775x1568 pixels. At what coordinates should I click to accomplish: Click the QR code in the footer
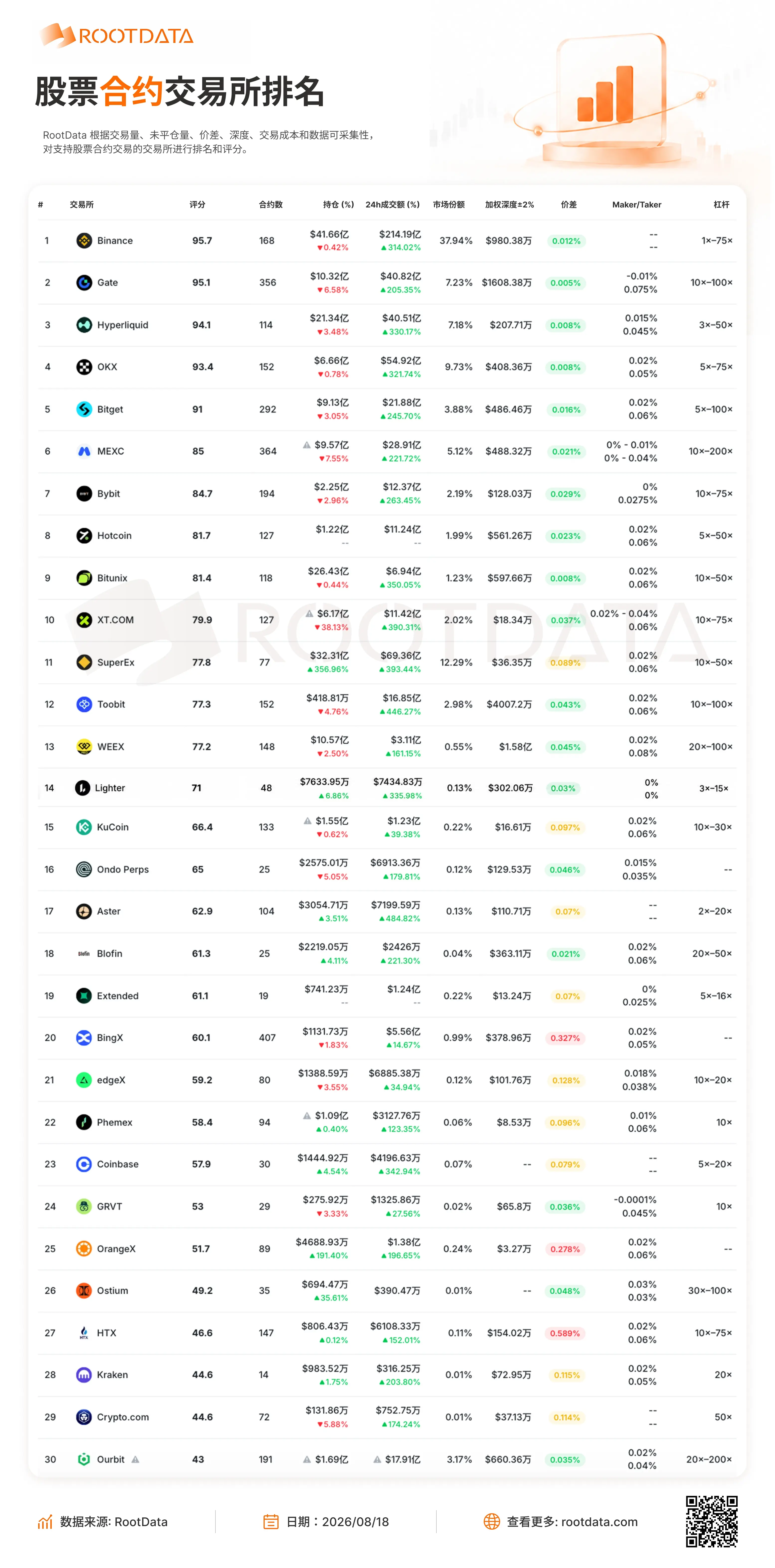point(712,1521)
